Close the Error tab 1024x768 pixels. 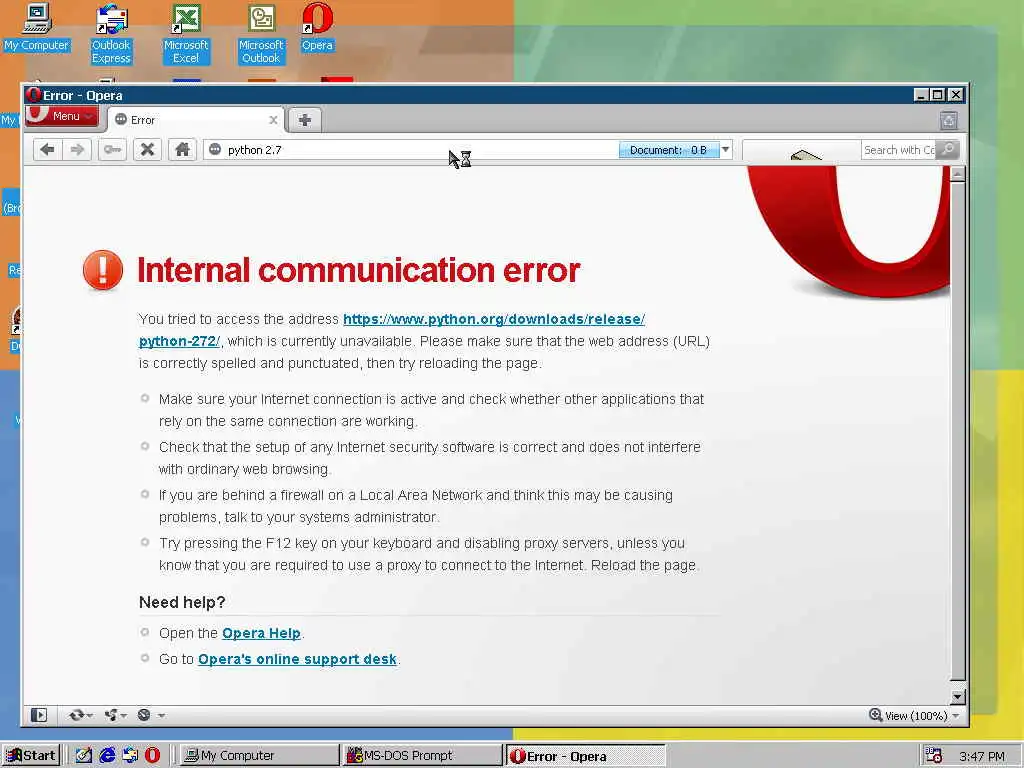[x=274, y=120]
